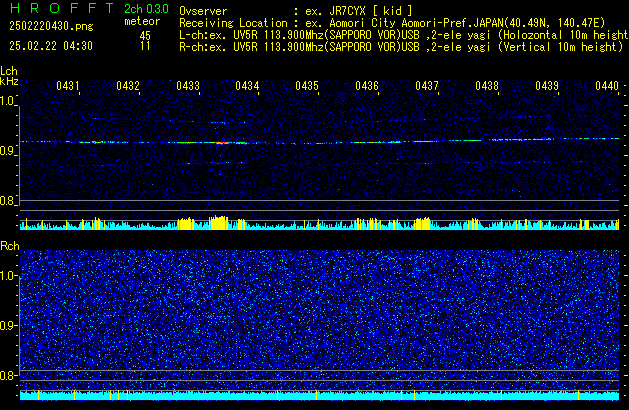629x410 pixels.
Task: Select the 0438 time marker
Action: click(487, 86)
